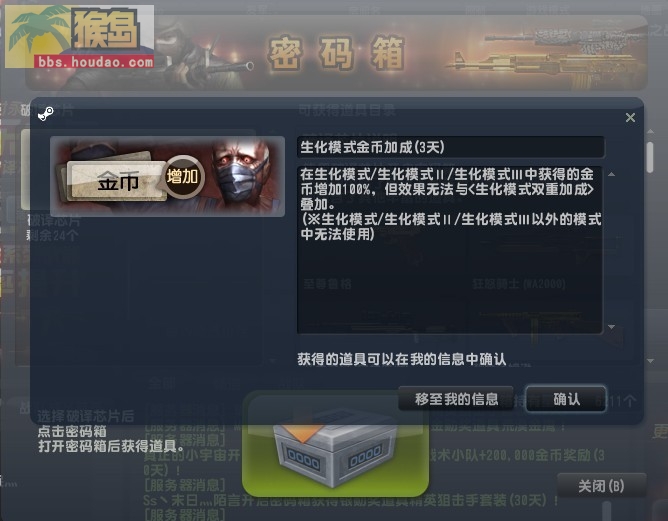The width and height of the screenshot is (668, 521).
Task: Open the grey code box icon
Action: coord(335,446)
